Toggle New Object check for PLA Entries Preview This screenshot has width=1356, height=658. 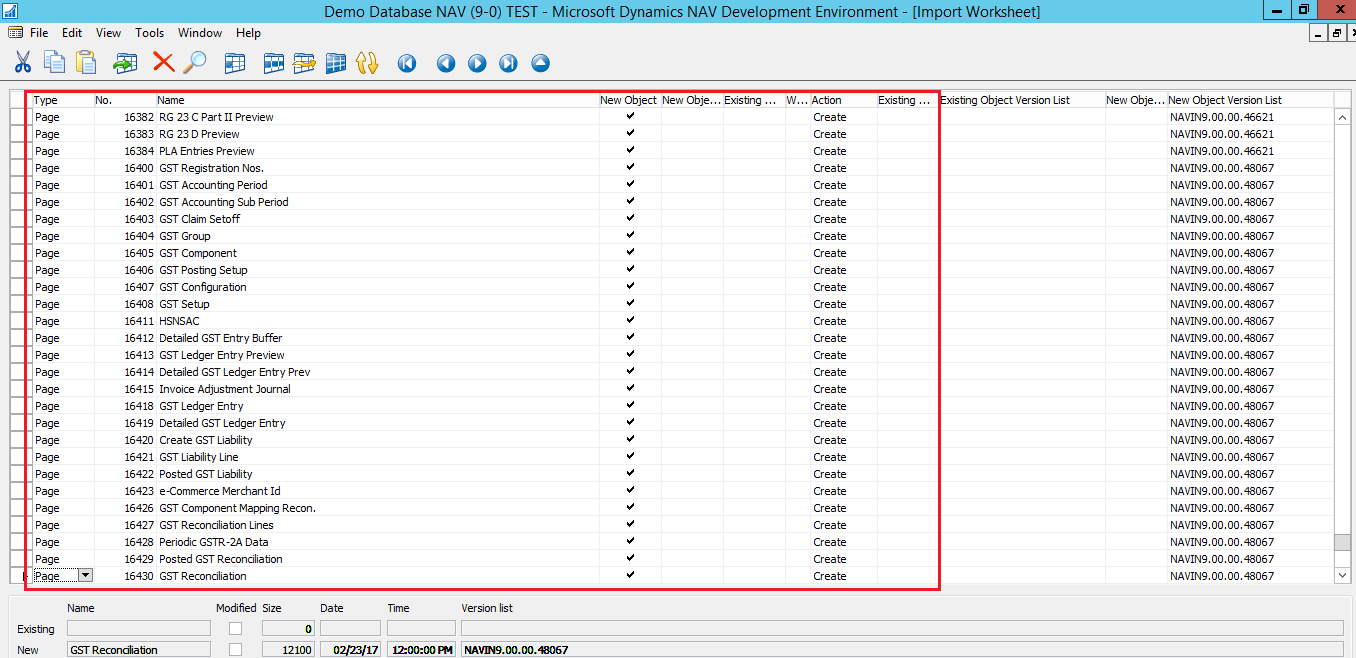tap(630, 151)
